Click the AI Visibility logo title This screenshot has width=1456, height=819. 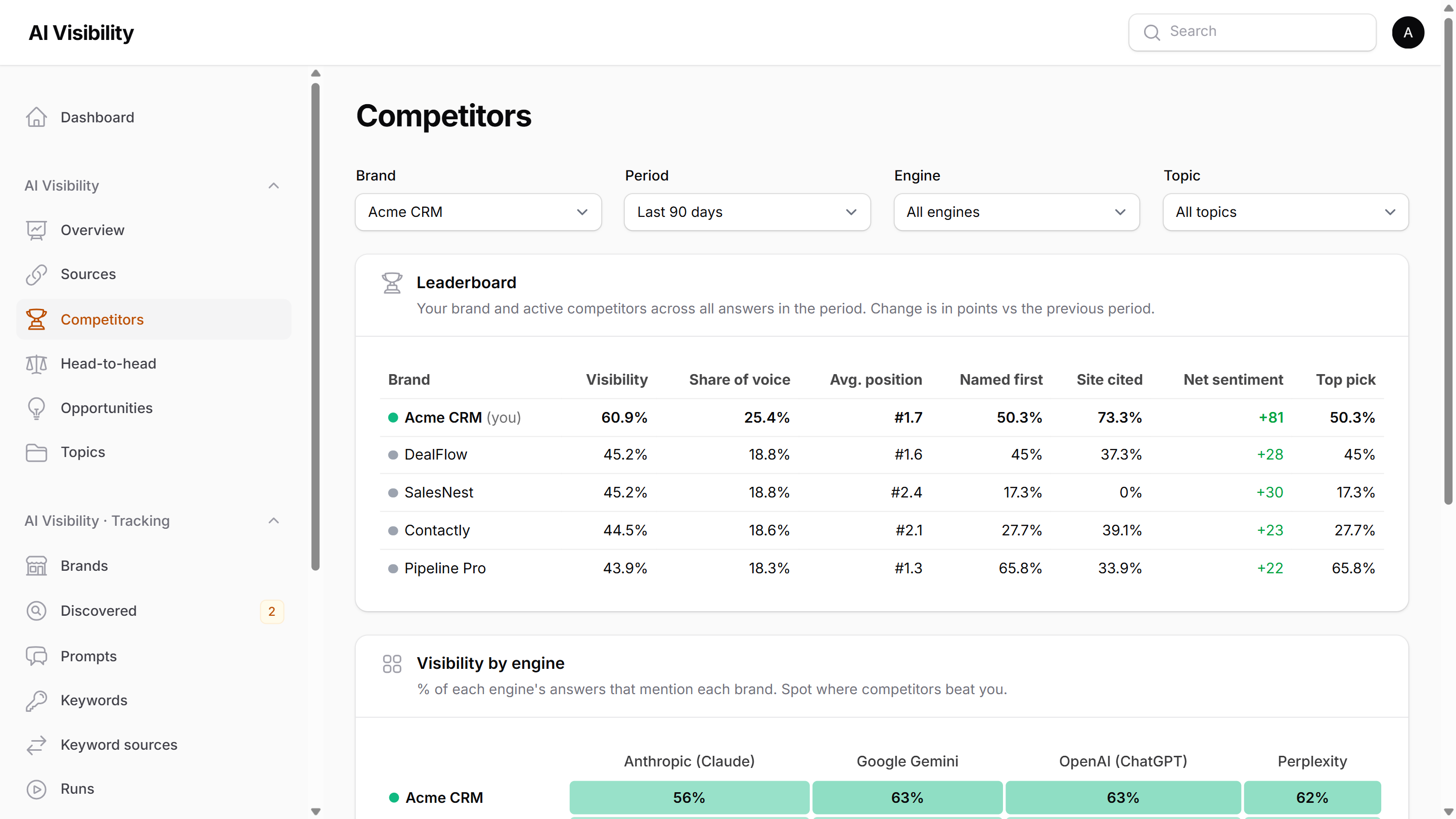81,33
